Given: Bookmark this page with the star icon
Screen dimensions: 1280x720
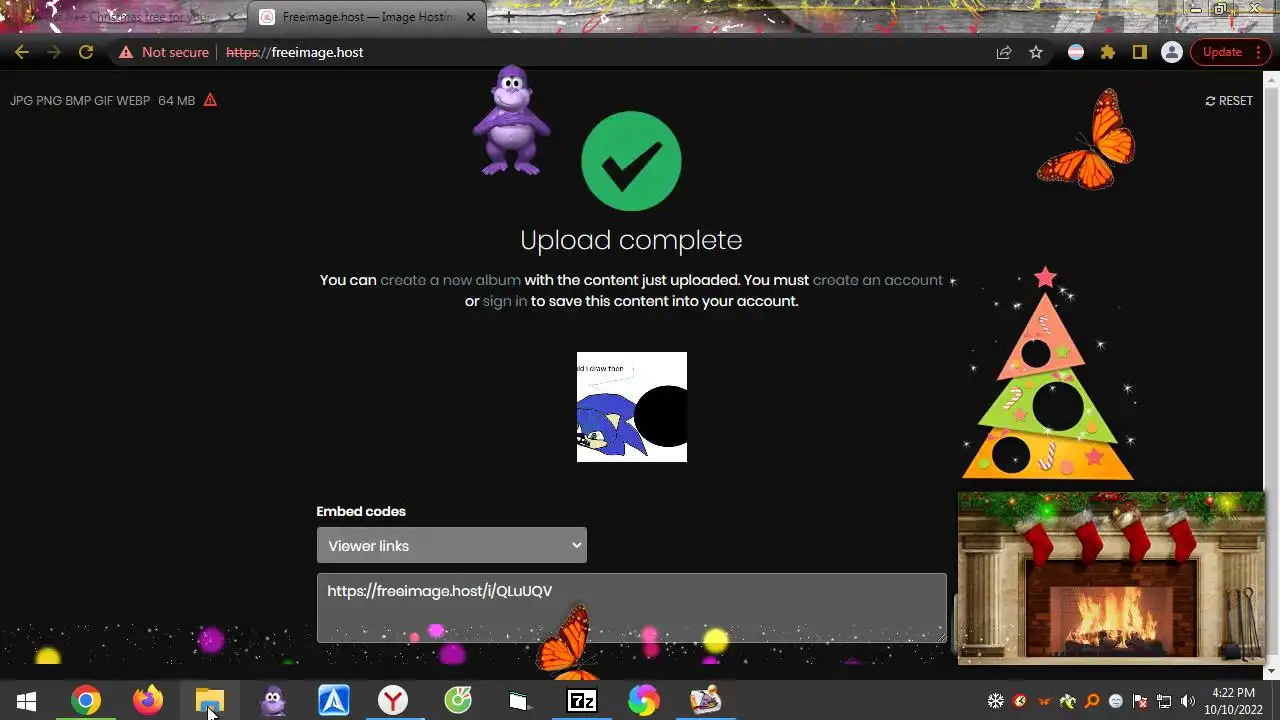Looking at the screenshot, I should pyautogui.click(x=1036, y=52).
